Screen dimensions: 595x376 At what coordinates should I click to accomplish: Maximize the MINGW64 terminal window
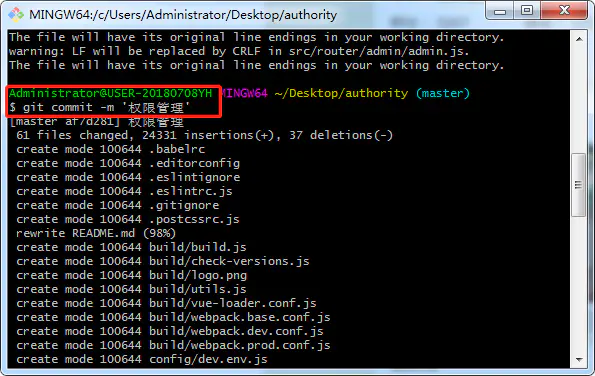[x=527, y=11]
